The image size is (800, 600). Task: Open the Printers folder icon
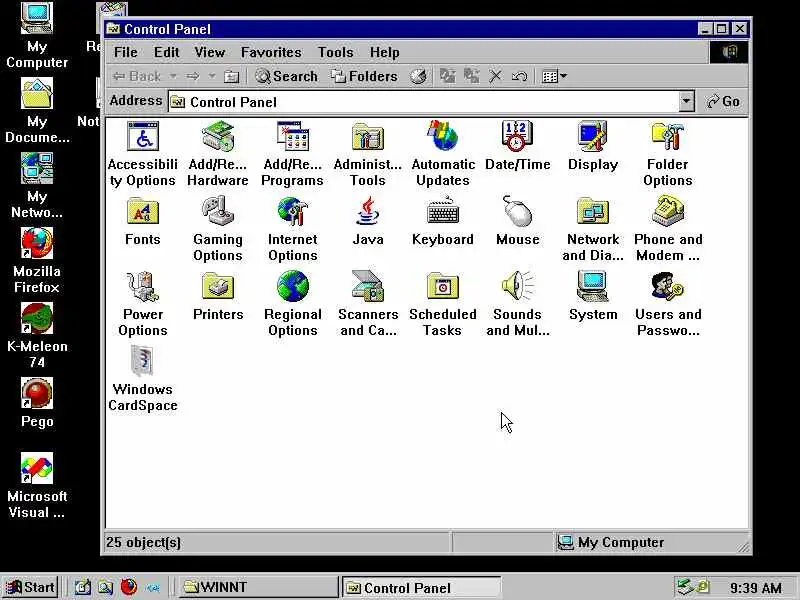point(218,286)
